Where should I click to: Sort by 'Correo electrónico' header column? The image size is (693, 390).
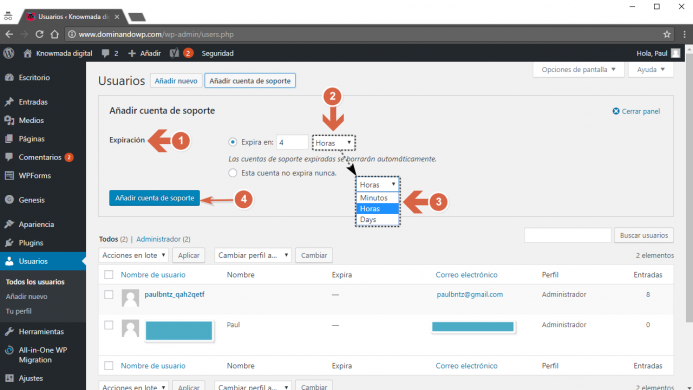tap(466, 275)
